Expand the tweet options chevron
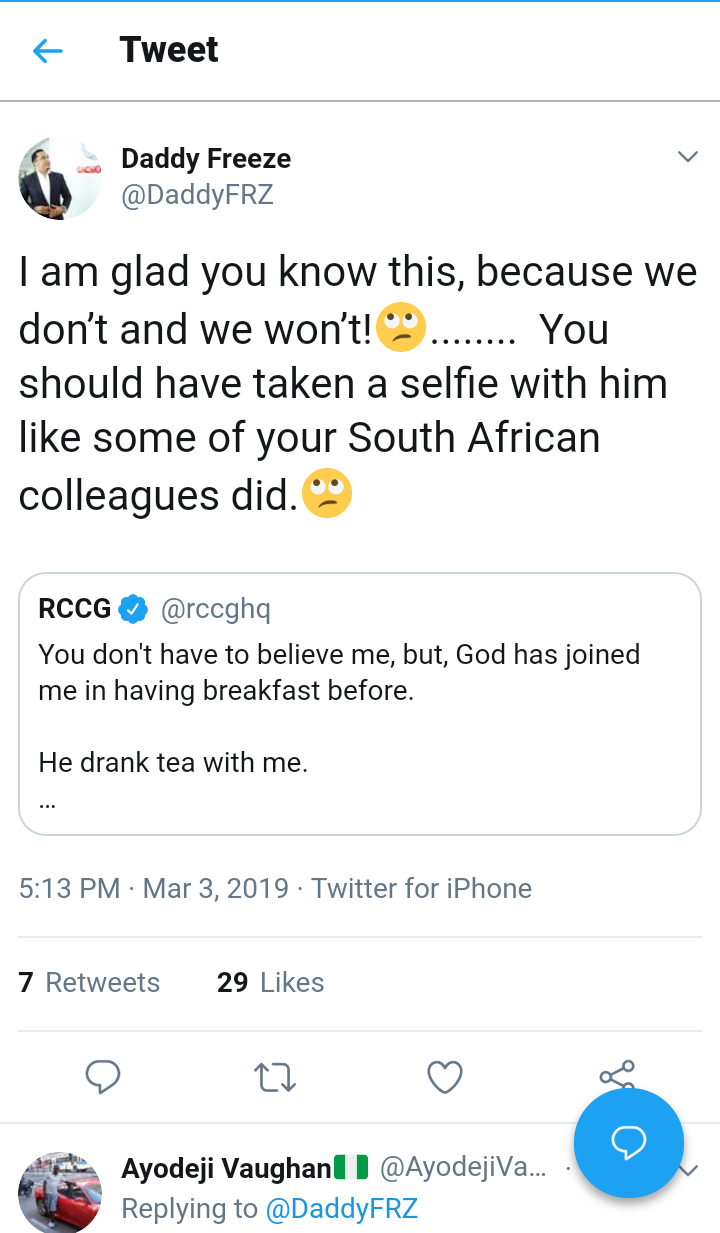This screenshot has height=1233, width=720. pyautogui.click(x=687, y=157)
